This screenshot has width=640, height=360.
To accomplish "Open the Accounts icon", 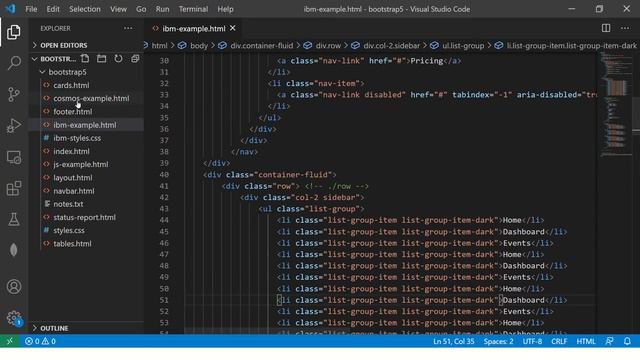I will 13,287.
